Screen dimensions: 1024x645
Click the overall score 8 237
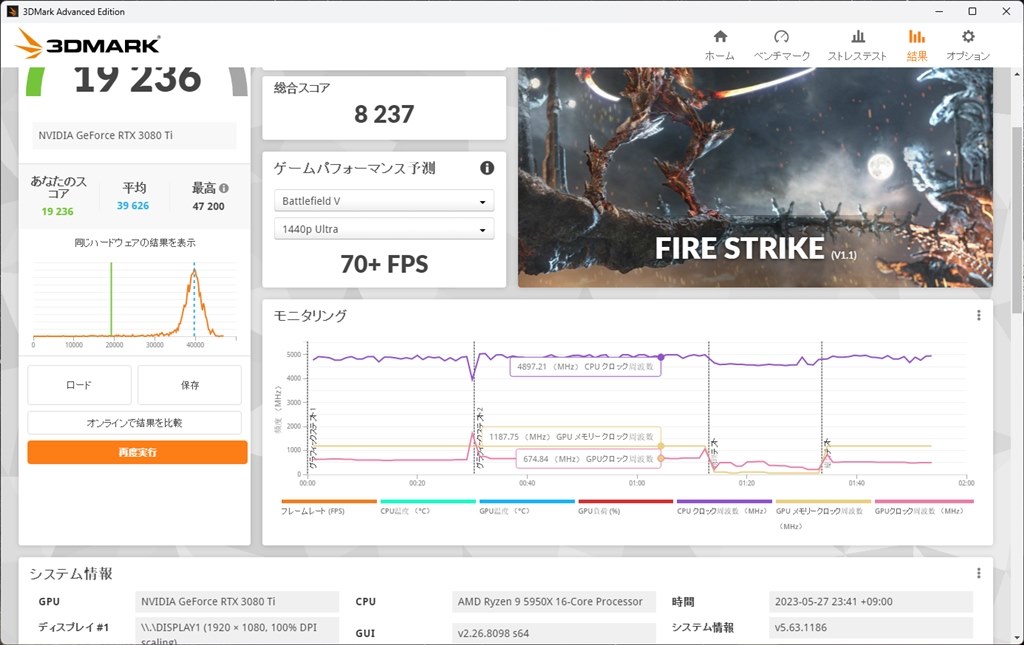tap(384, 114)
